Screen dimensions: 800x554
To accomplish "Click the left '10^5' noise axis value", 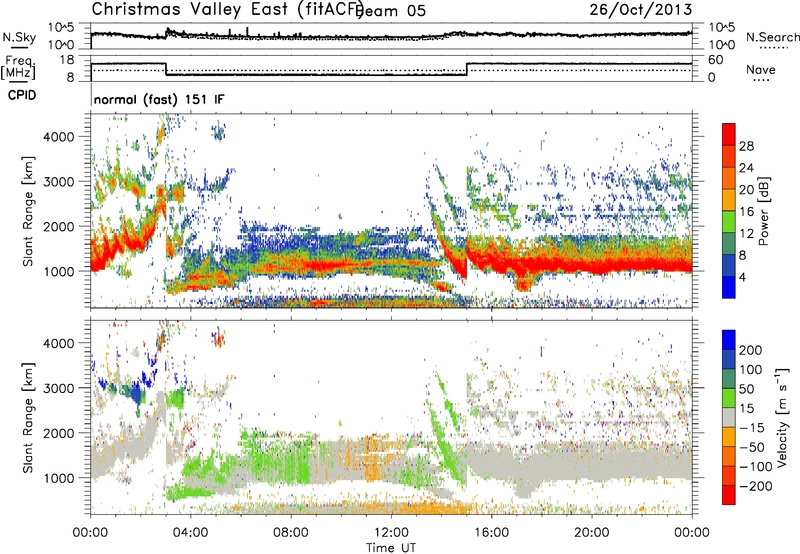I will 62,27.
